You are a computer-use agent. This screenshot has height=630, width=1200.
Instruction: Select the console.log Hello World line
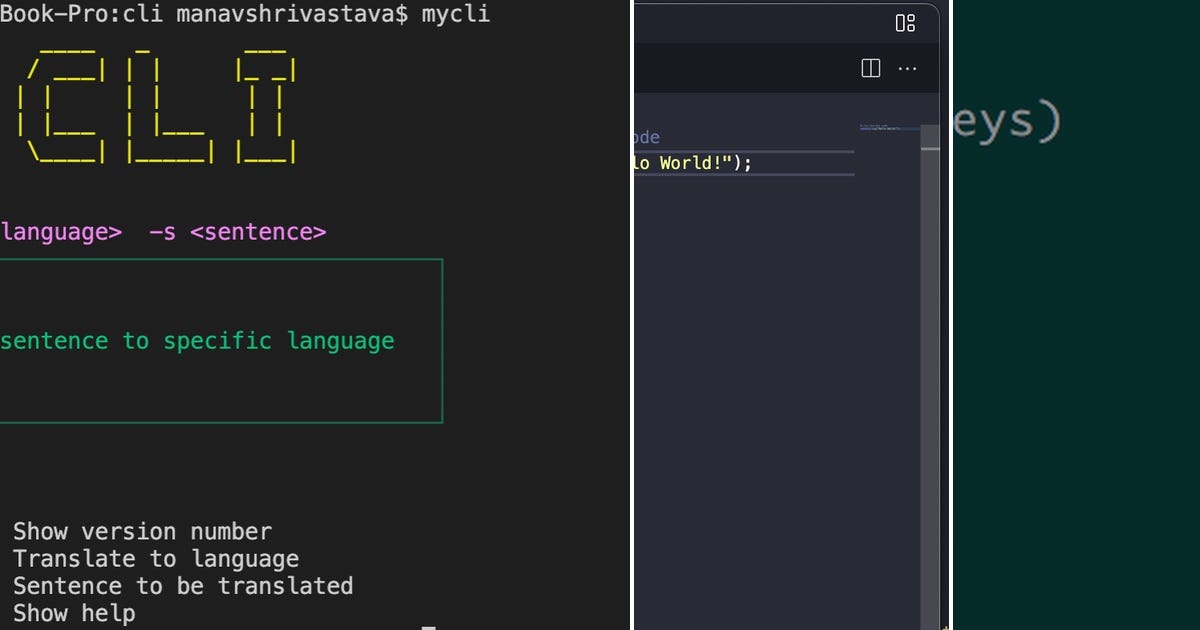(x=692, y=162)
